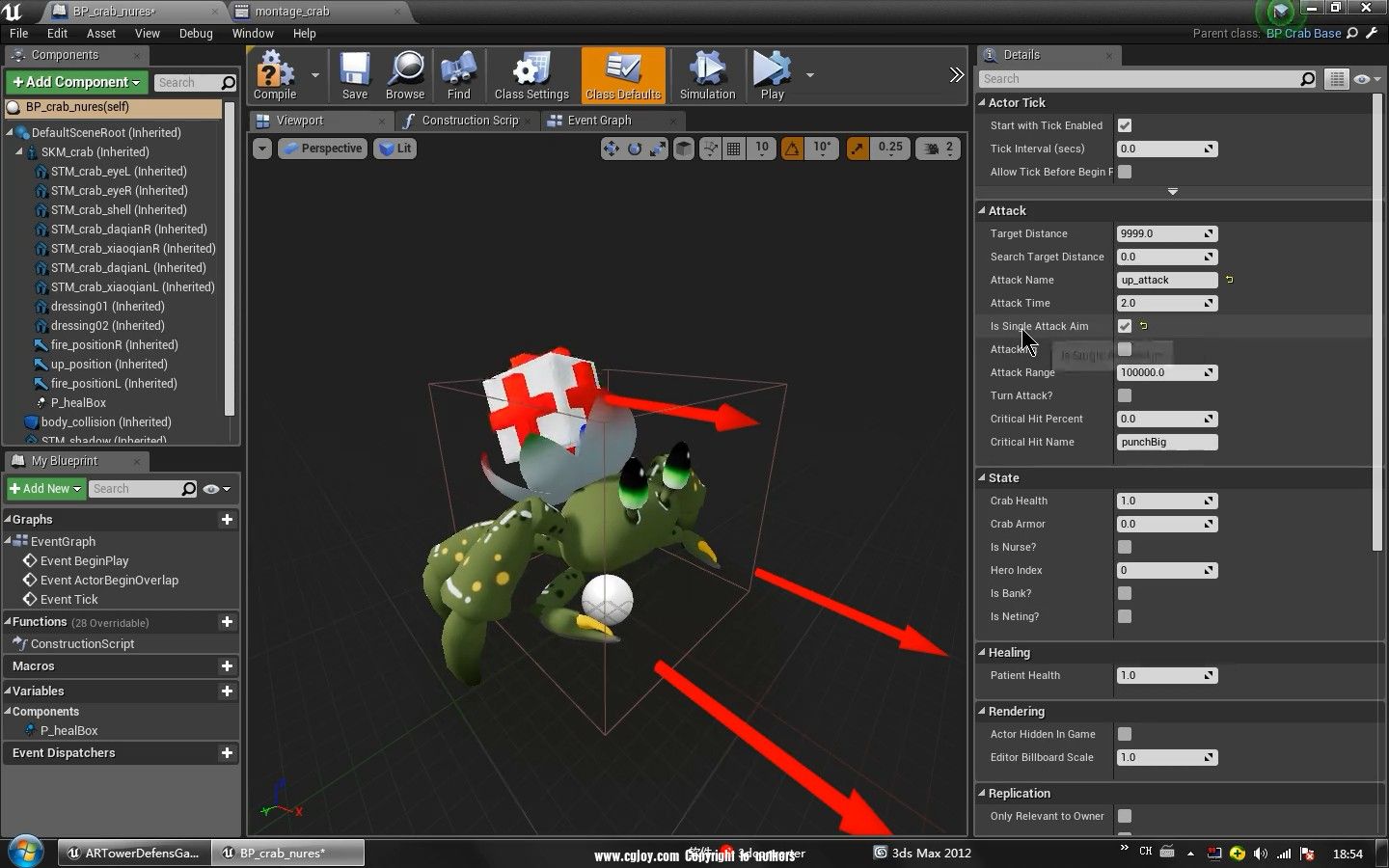Collapse the Attack section
The width and height of the screenshot is (1389, 868).
[x=983, y=210]
